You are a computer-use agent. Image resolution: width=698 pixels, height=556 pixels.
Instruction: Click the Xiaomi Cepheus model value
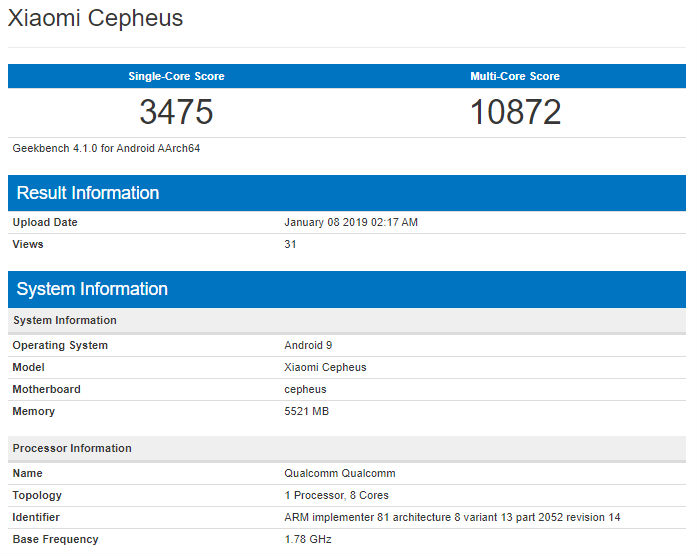point(325,367)
